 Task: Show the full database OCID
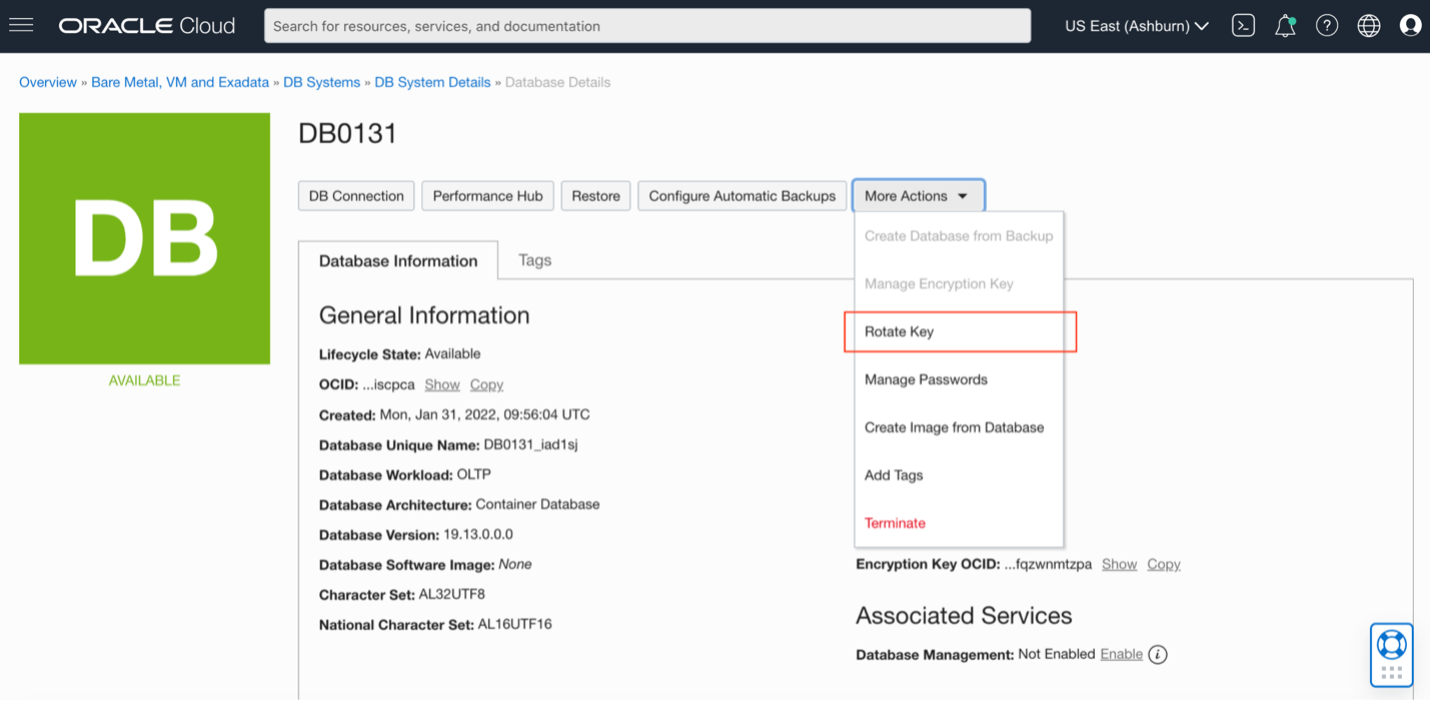(441, 385)
